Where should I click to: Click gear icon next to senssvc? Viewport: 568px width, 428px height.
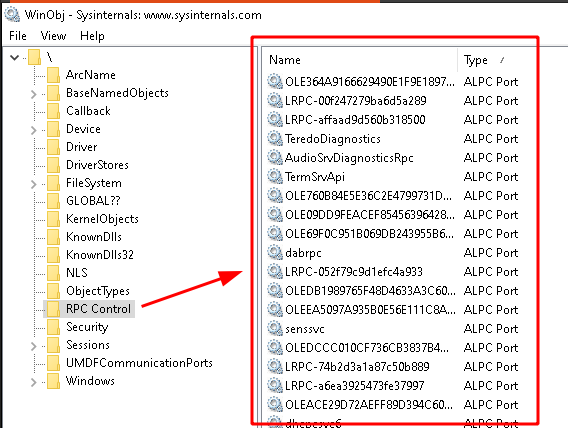coord(275,329)
